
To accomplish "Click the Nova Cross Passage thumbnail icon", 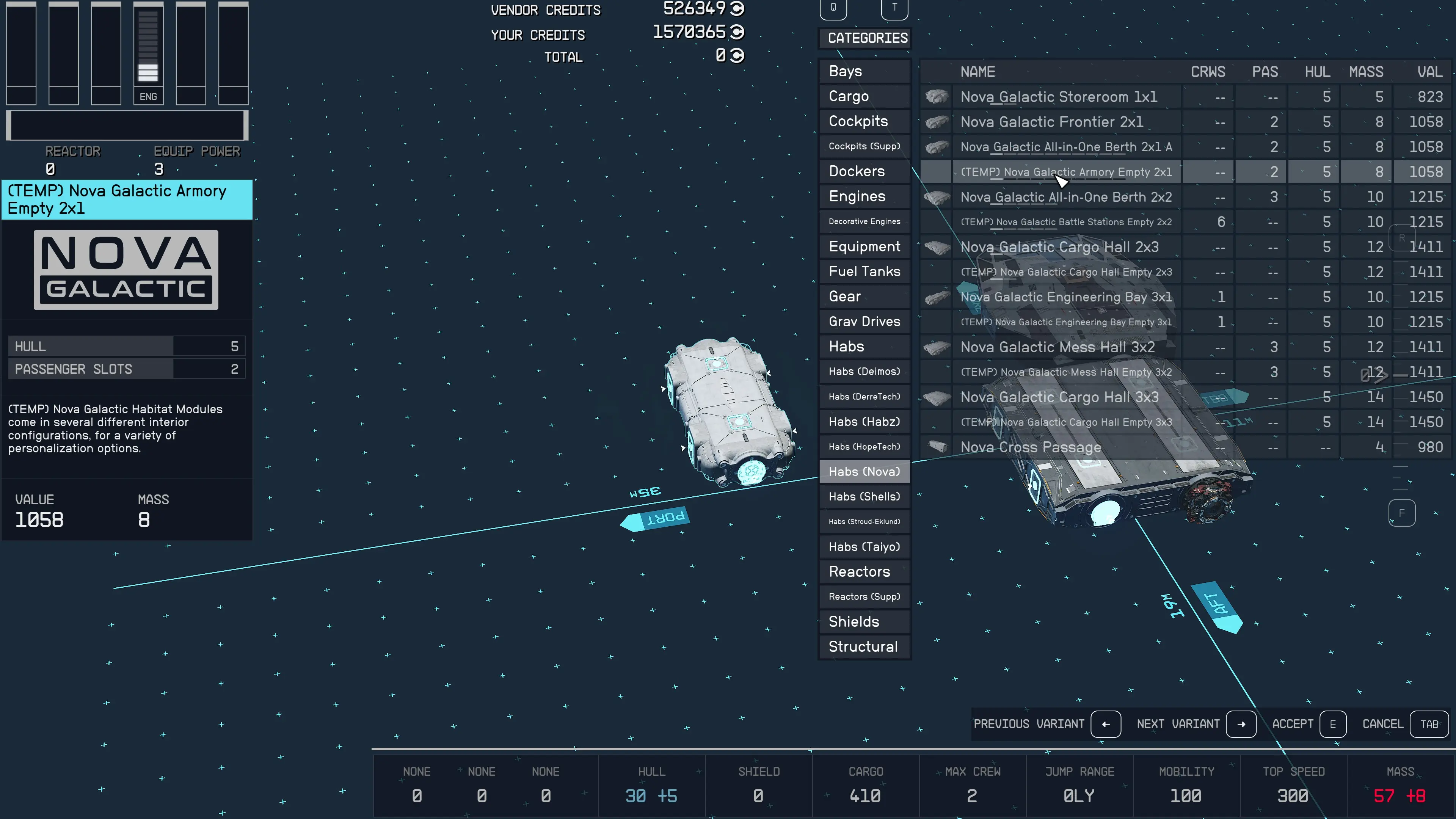I will tap(938, 447).
